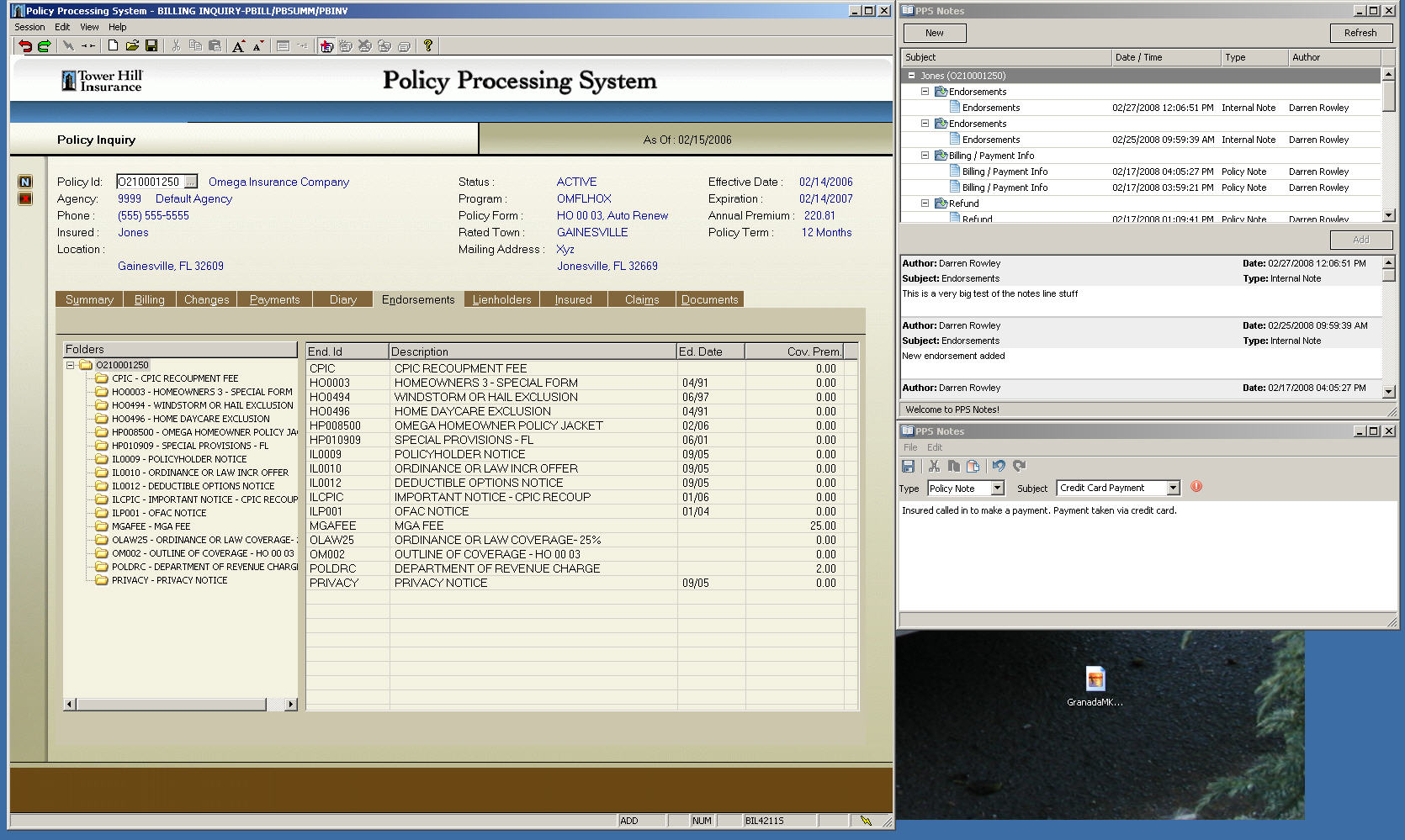1405x840 pixels.
Task: Click the Paste clipboard icon in the main toolbar
Action: [x=215, y=45]
